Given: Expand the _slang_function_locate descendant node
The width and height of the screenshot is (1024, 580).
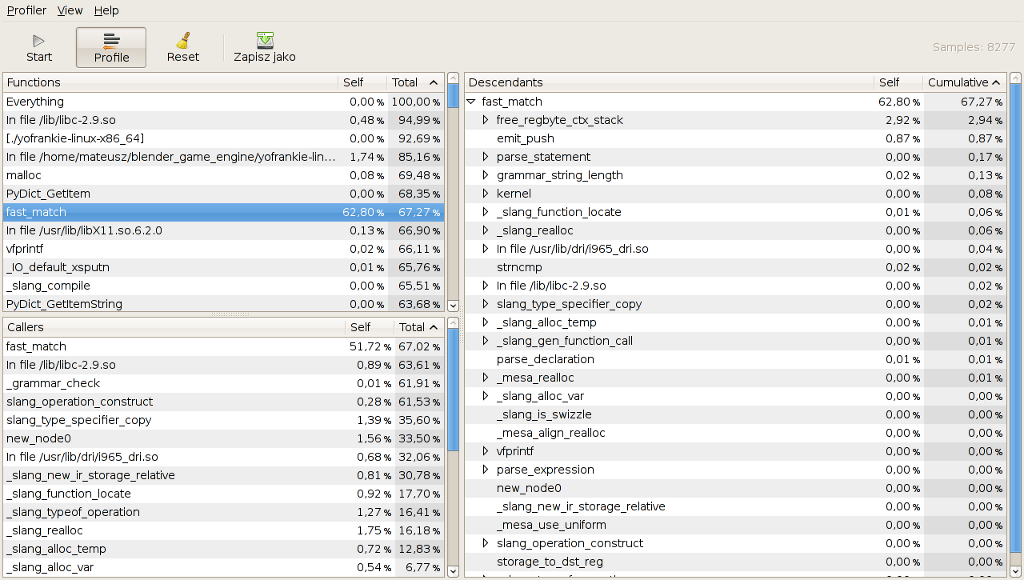Looking at the screenshot, I should point(486,212).
